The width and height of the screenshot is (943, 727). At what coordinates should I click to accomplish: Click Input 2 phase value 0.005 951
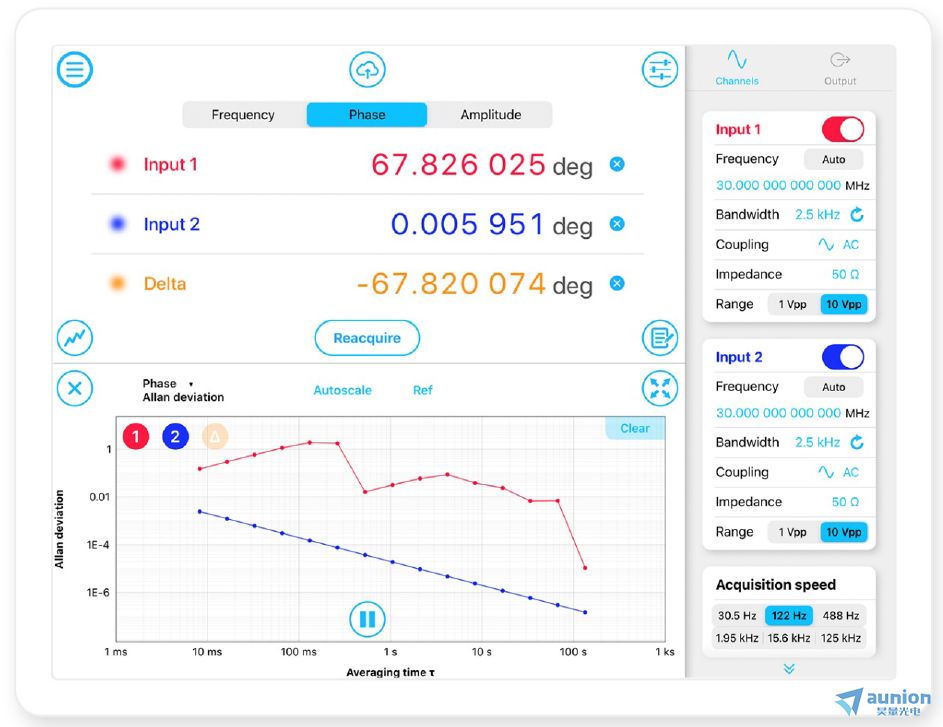click(x=468, y=224)
